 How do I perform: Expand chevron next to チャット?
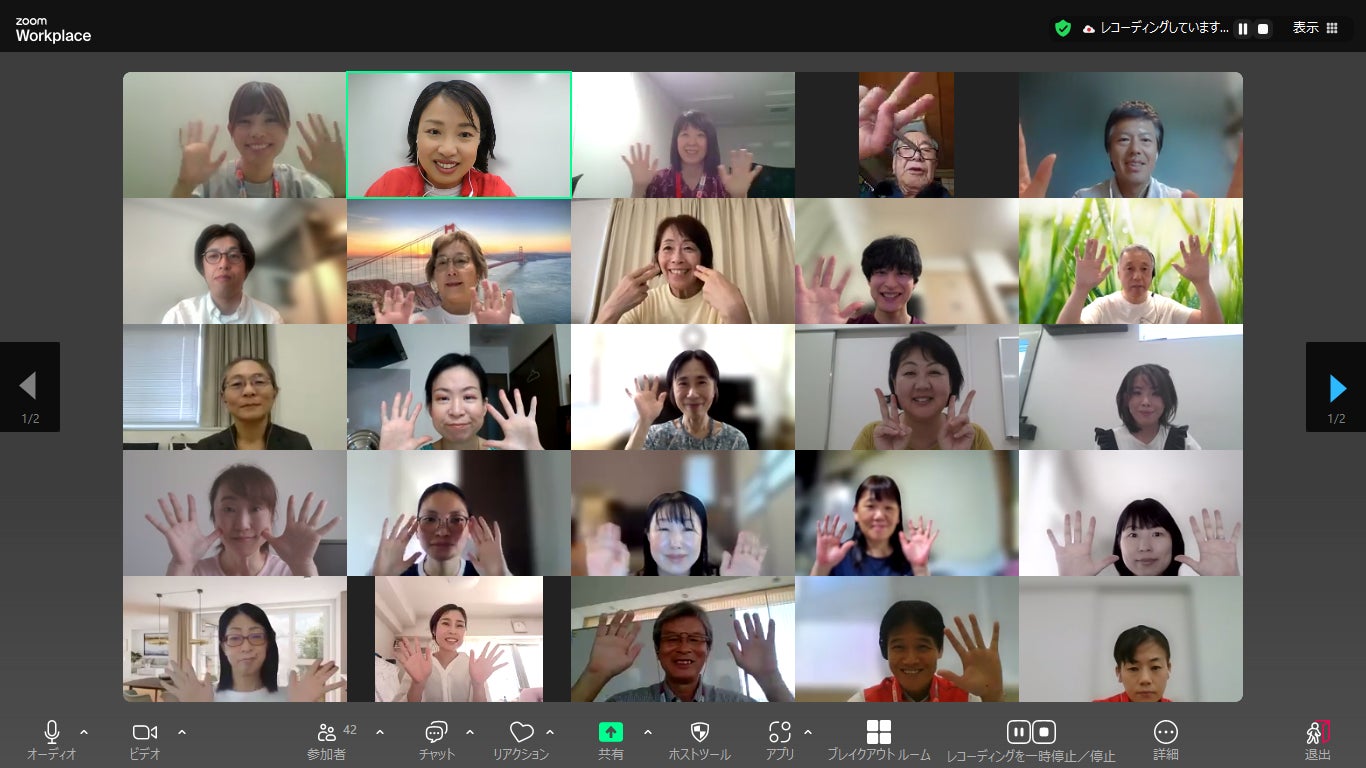pyautogui.click(x=470, y=732)
